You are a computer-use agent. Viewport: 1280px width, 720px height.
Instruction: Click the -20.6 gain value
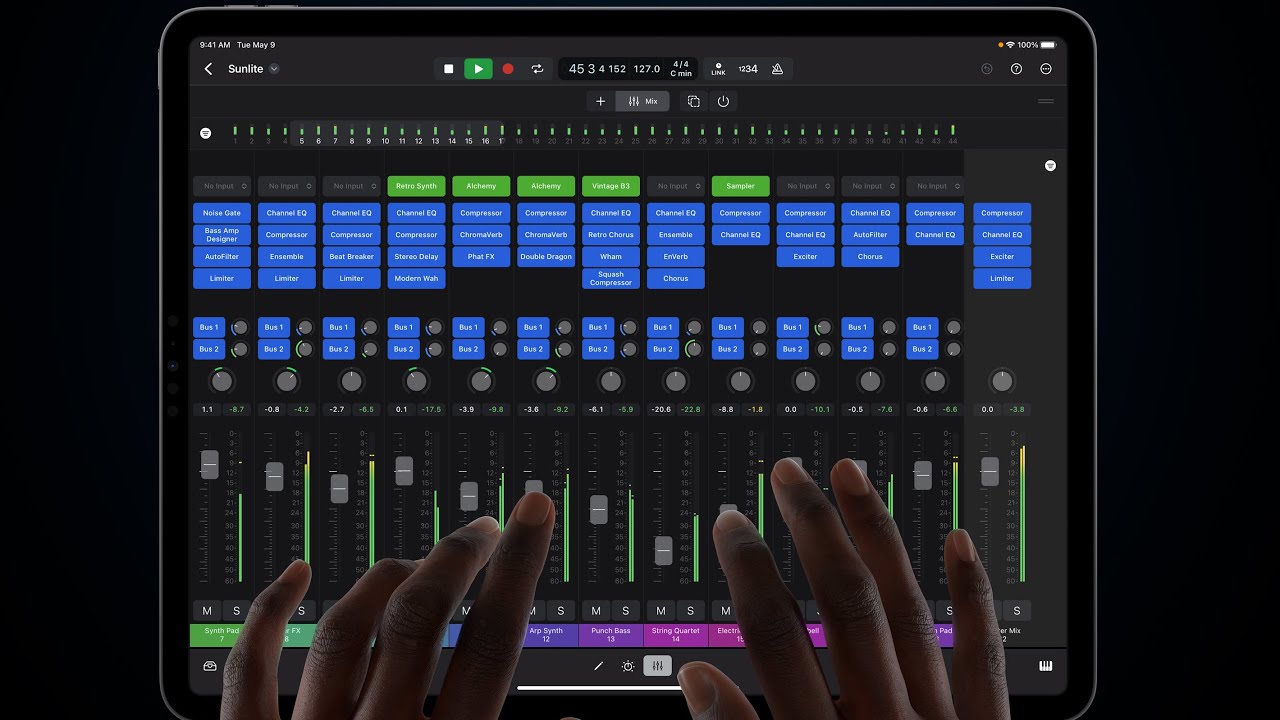point(661,409)
